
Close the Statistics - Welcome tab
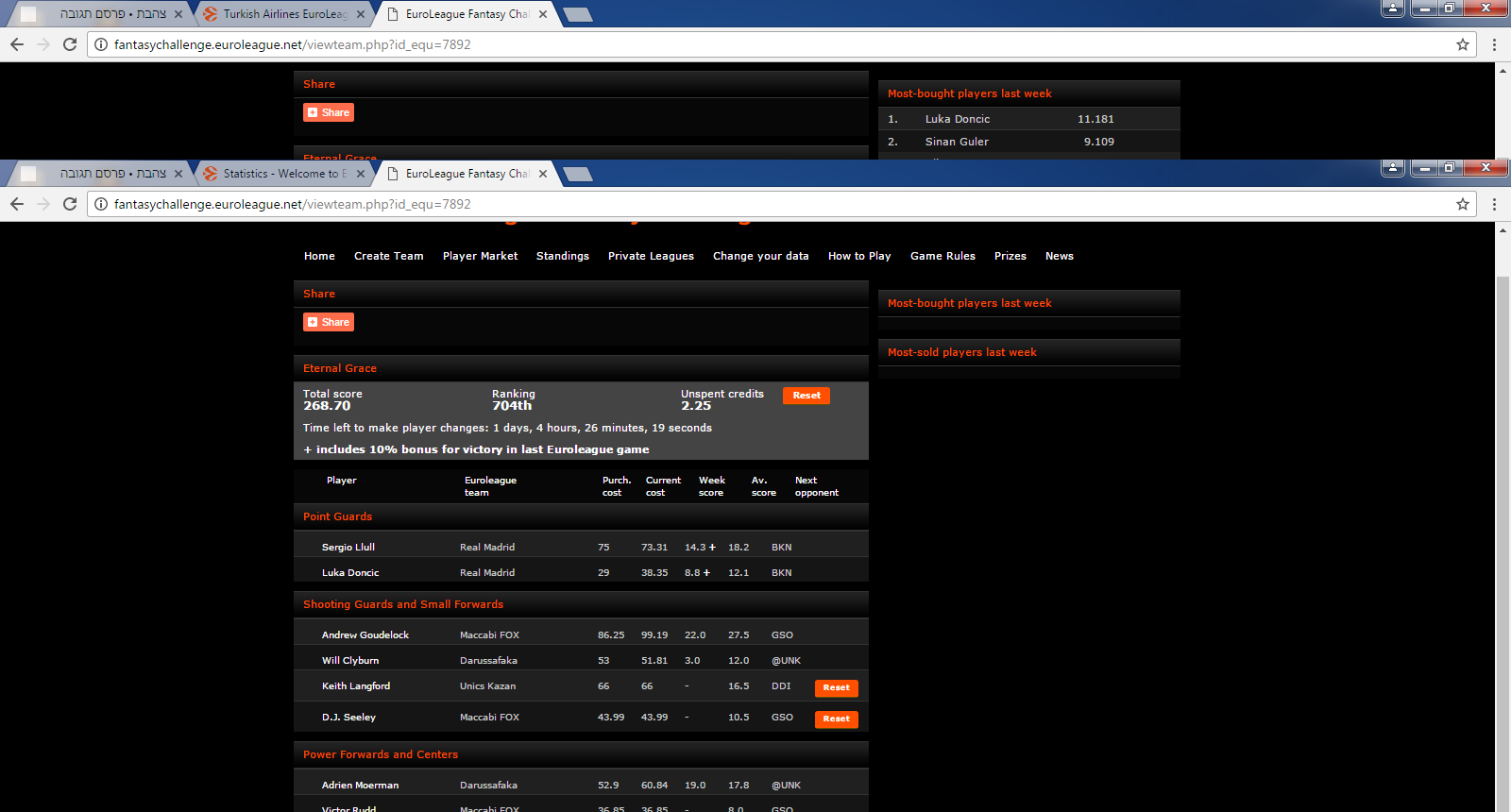tap(361, 174)
